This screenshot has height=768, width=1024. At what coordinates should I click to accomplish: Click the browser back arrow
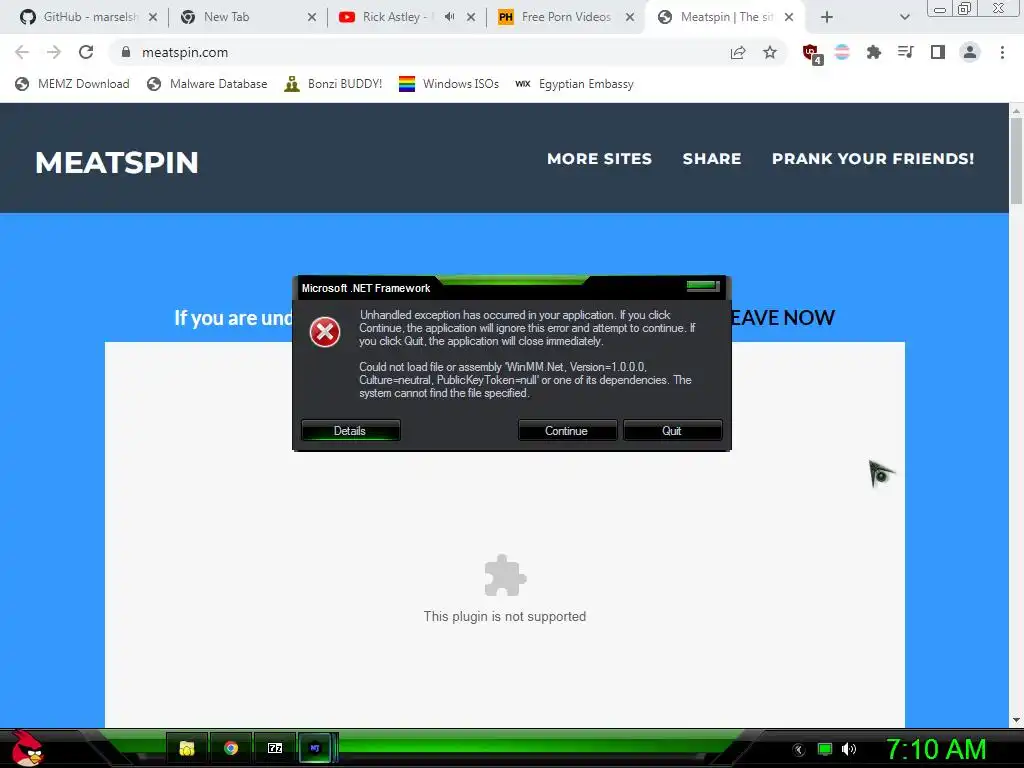tap(22, 52)
